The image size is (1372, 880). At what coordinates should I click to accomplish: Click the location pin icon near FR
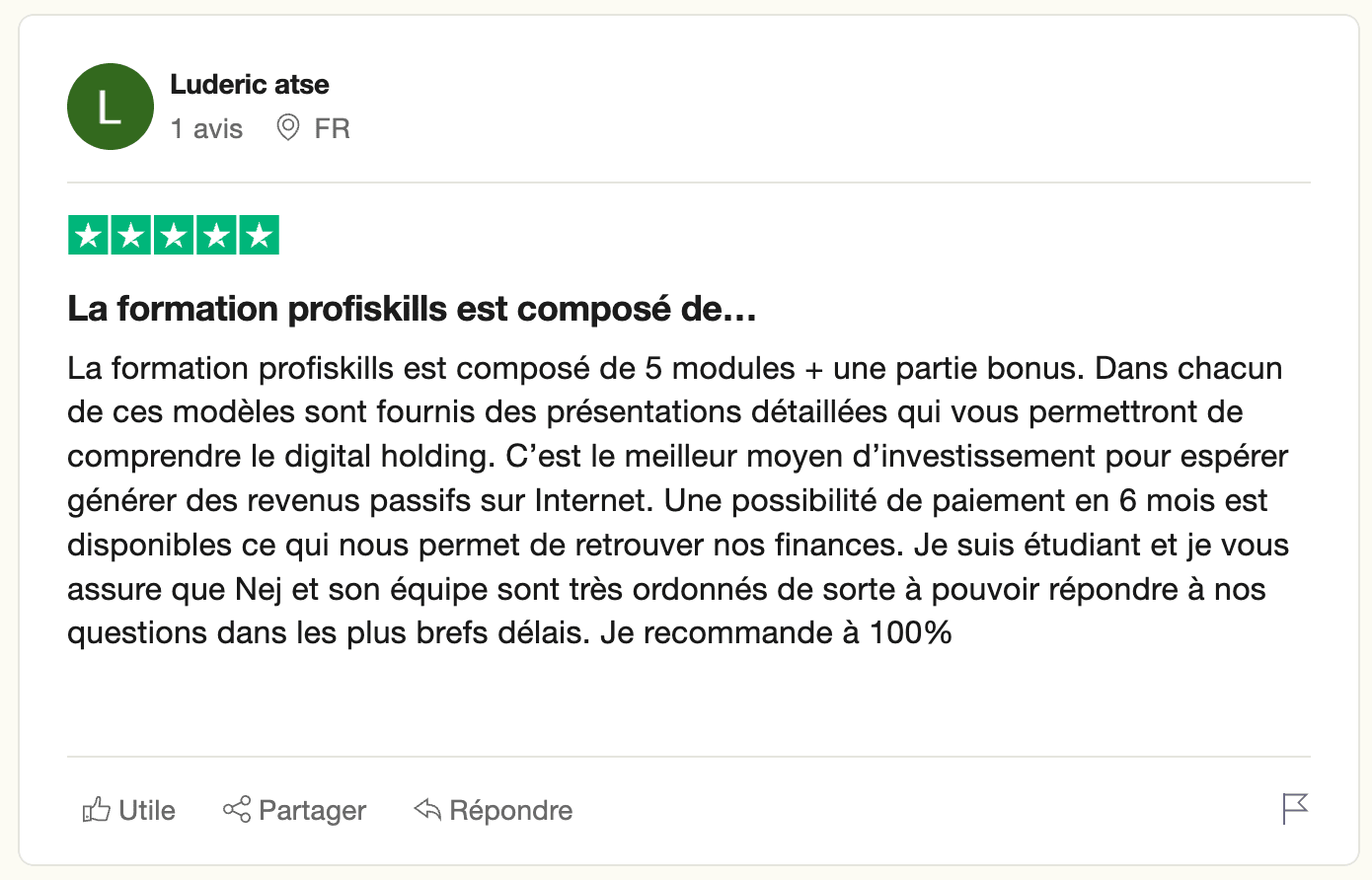(x=288, y=128)
